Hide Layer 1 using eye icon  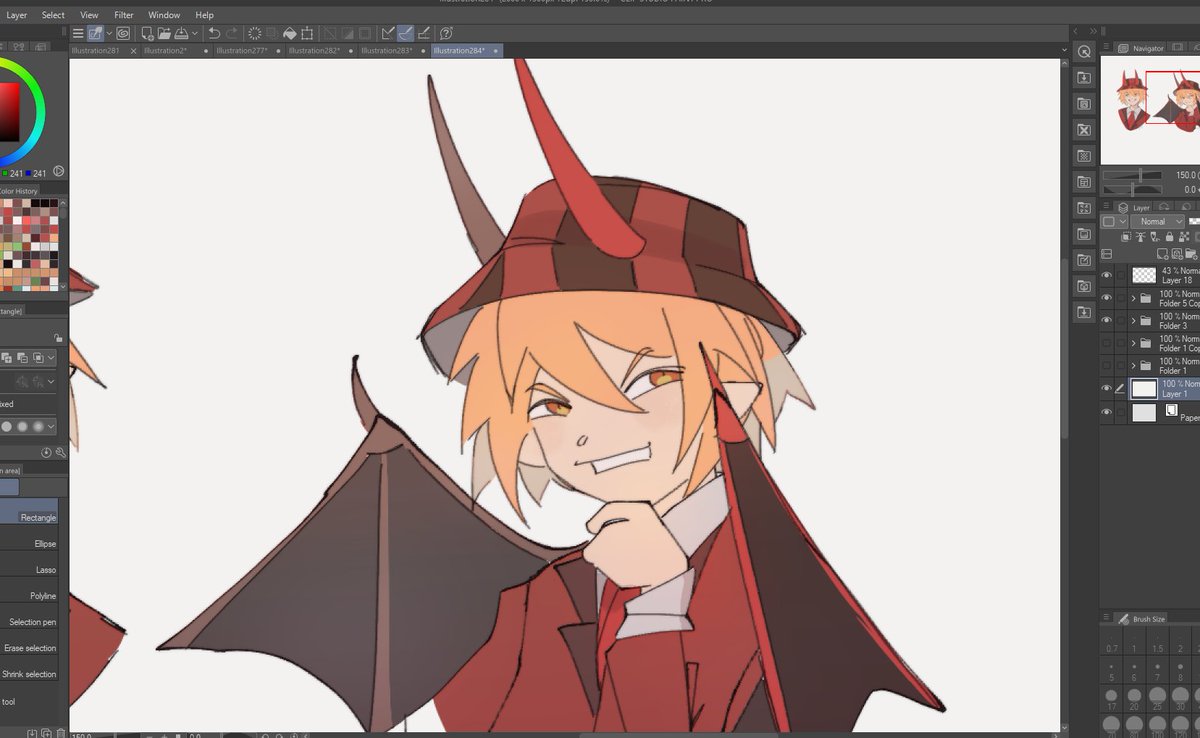1106,389
